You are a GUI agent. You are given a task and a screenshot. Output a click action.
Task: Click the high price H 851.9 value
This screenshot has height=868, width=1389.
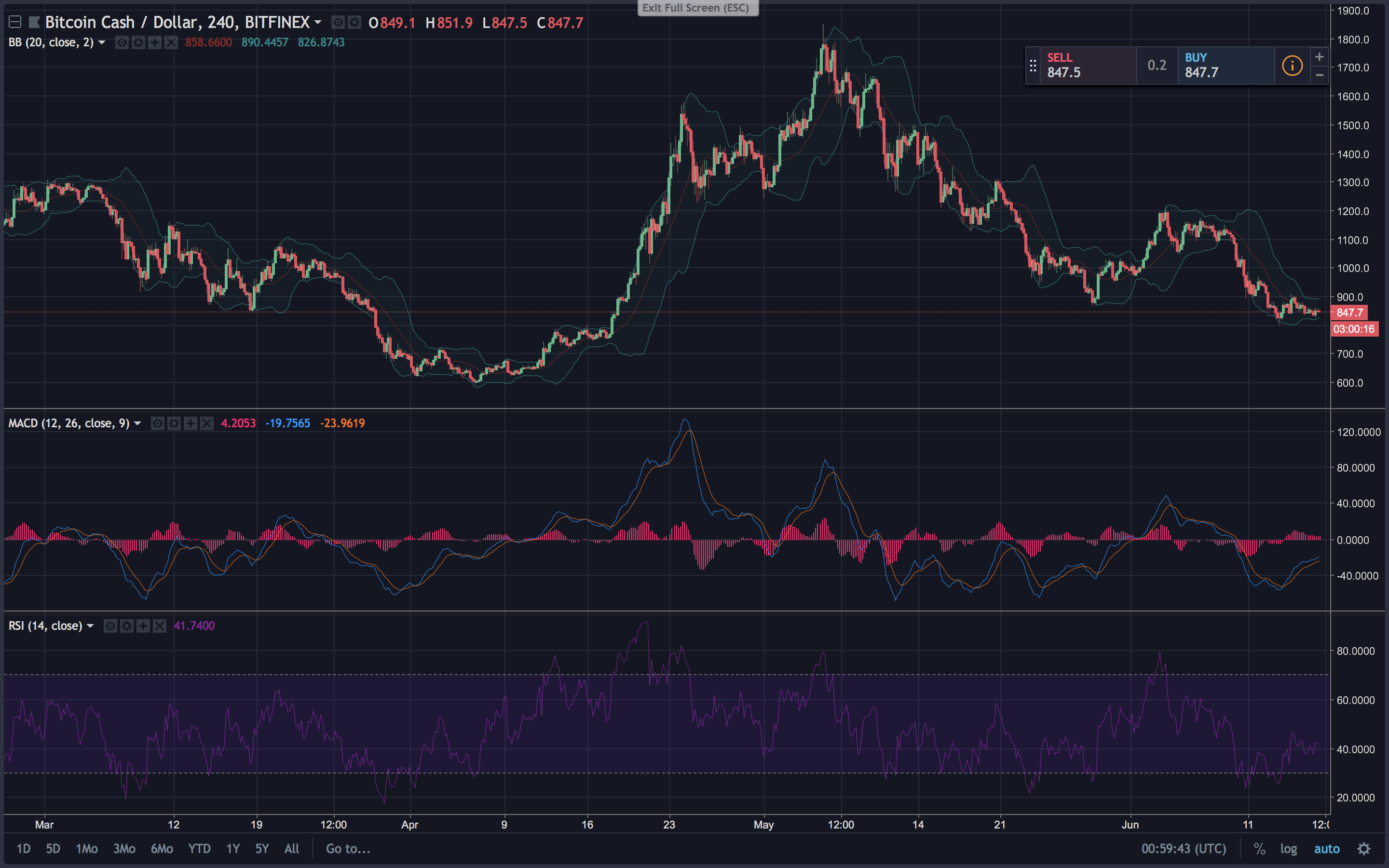coord(449,23)
